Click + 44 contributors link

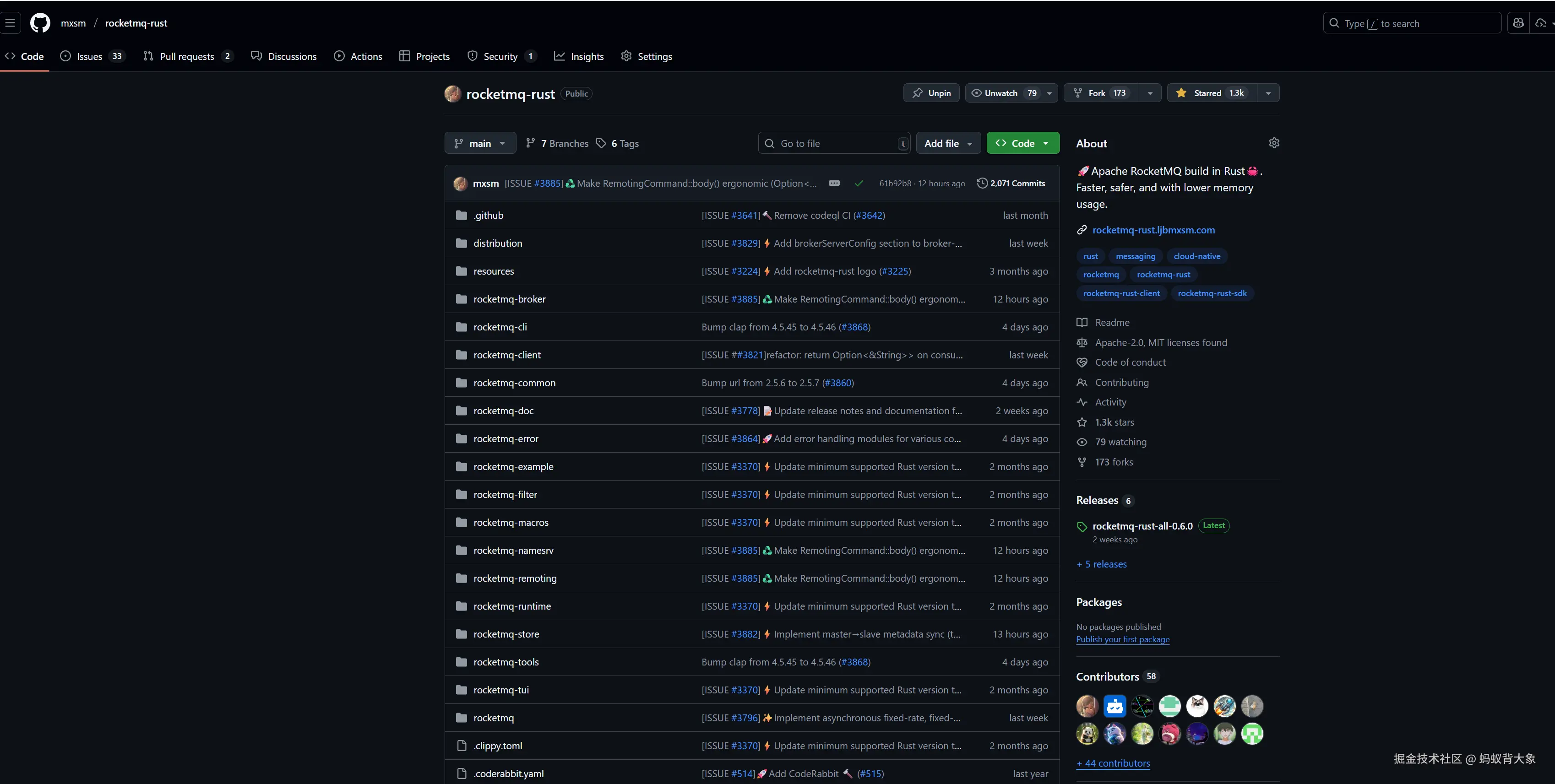tap(1113, 763)
